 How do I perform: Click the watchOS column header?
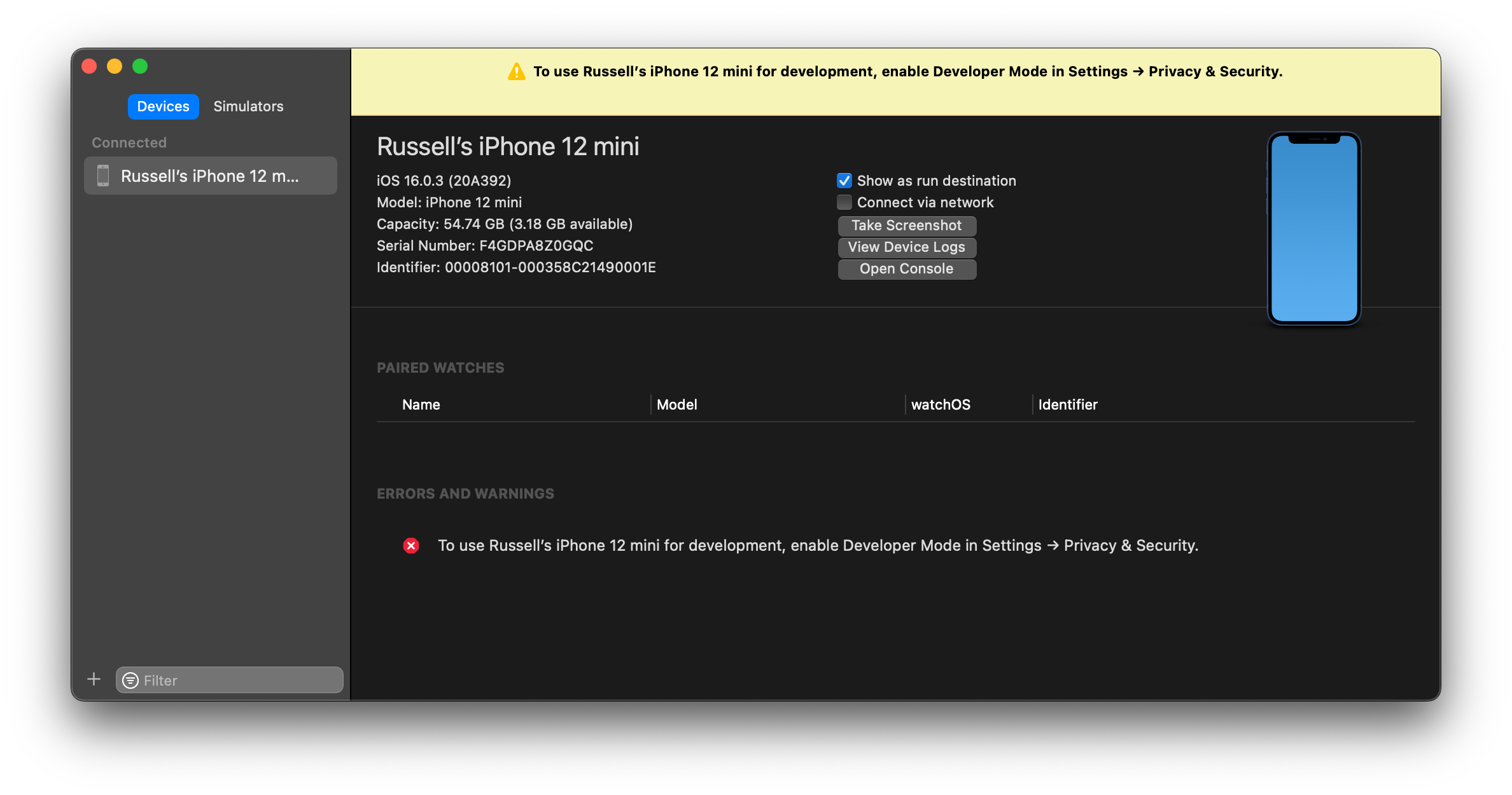(941, 404)
